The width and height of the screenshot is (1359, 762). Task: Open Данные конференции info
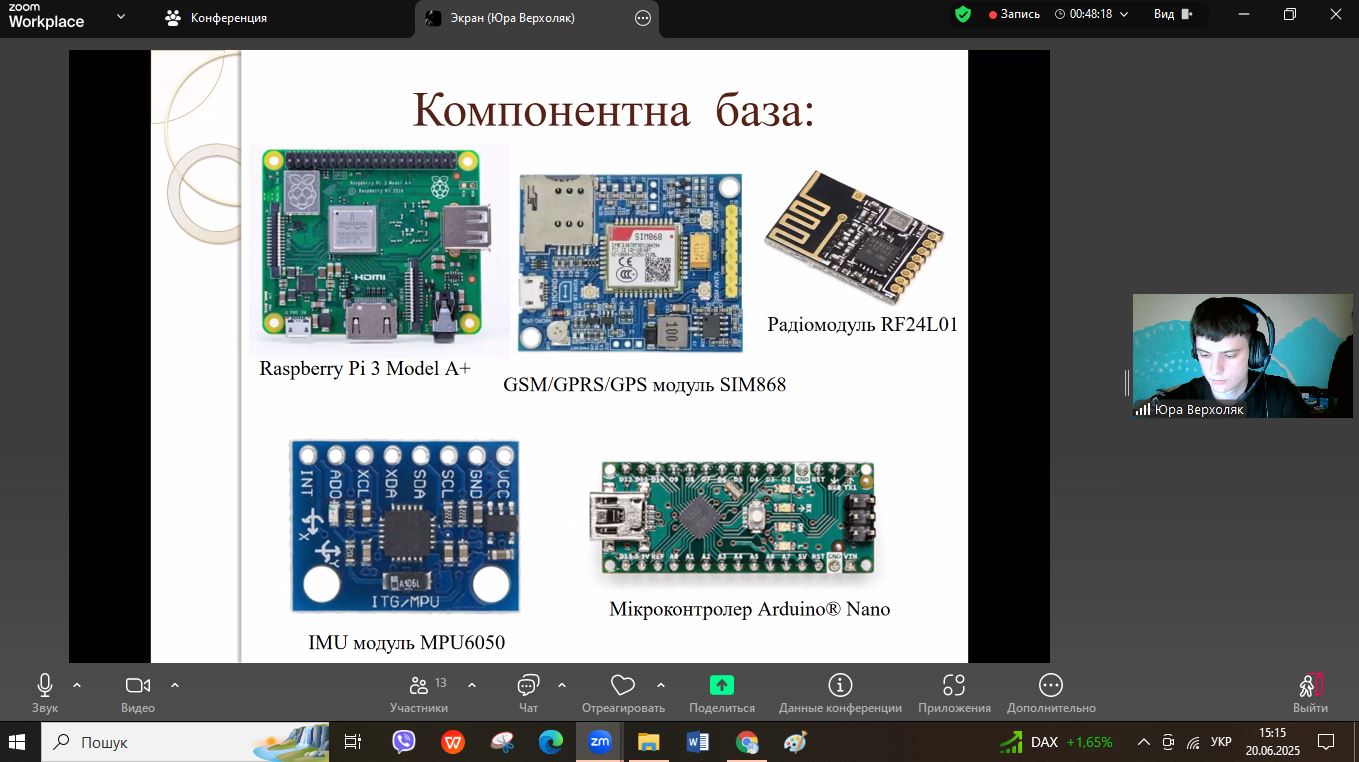click(840, 692)
